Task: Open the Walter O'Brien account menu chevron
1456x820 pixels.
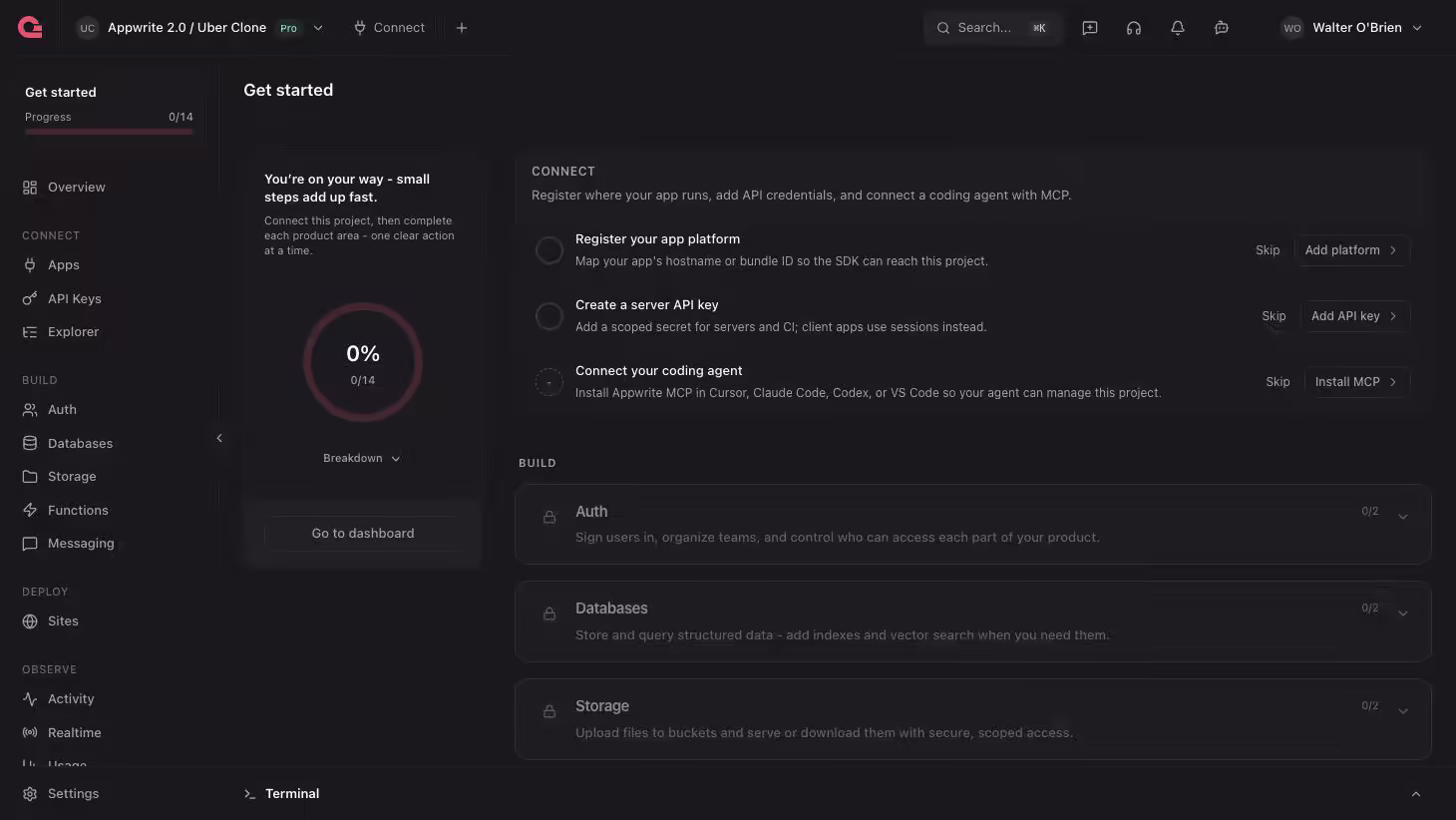Action: [x=1417, y=28]
